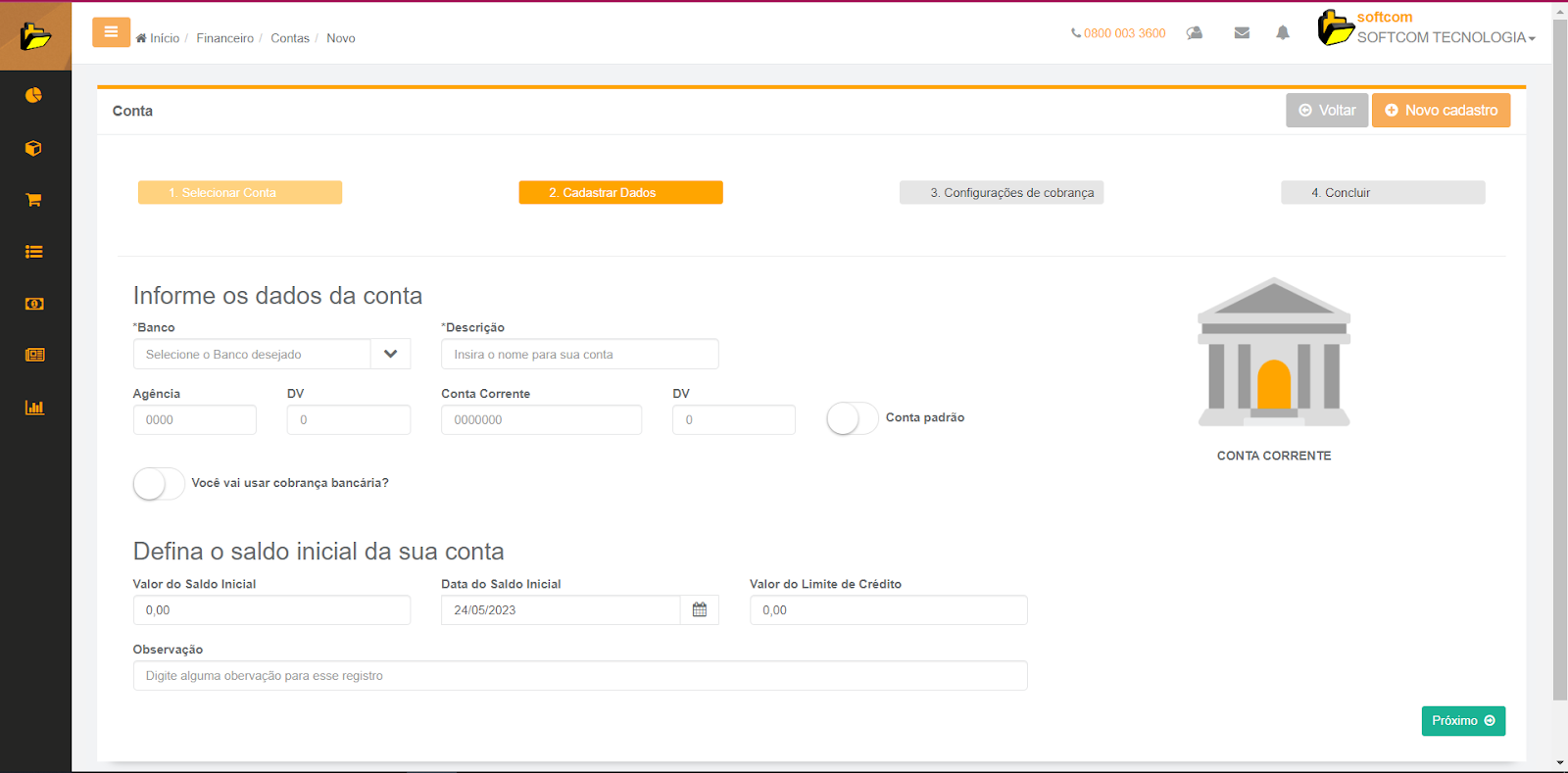Click the bar chart reports sidebar icon
The height and width of the screenshot is (773, 1568).
point(34,408)
